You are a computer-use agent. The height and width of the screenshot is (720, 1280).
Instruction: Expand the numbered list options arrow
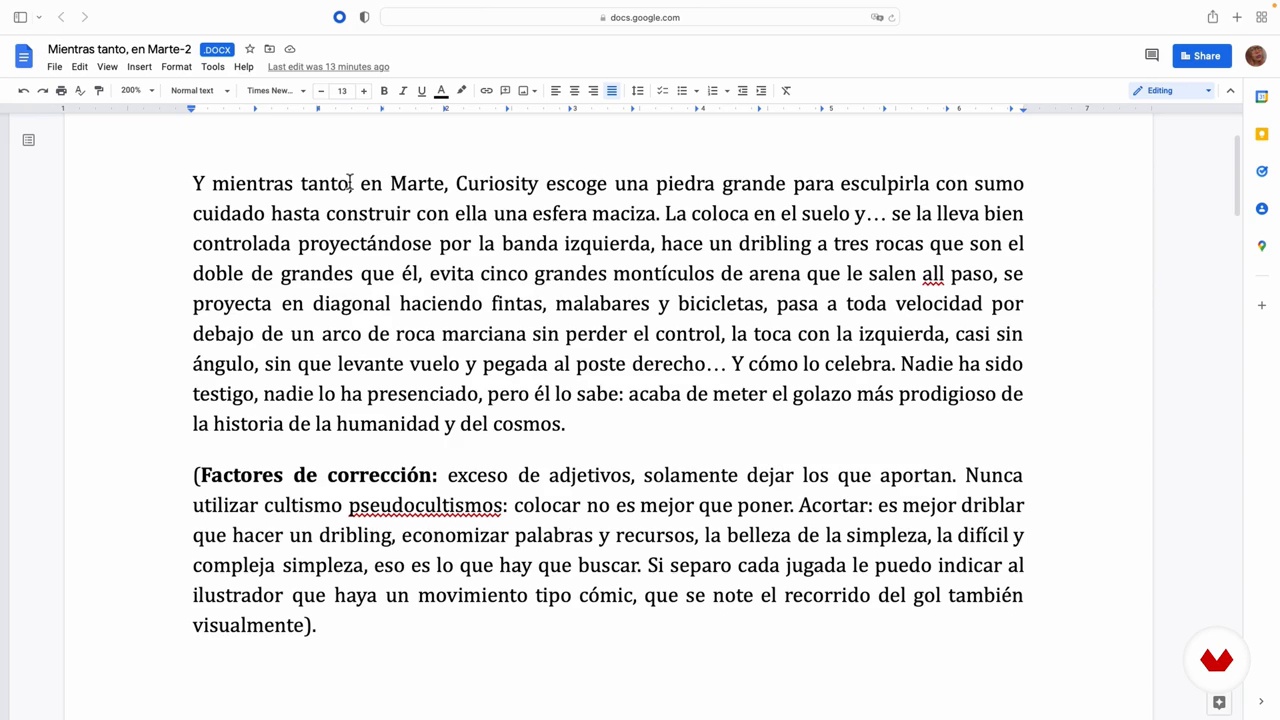pos(727,91)
